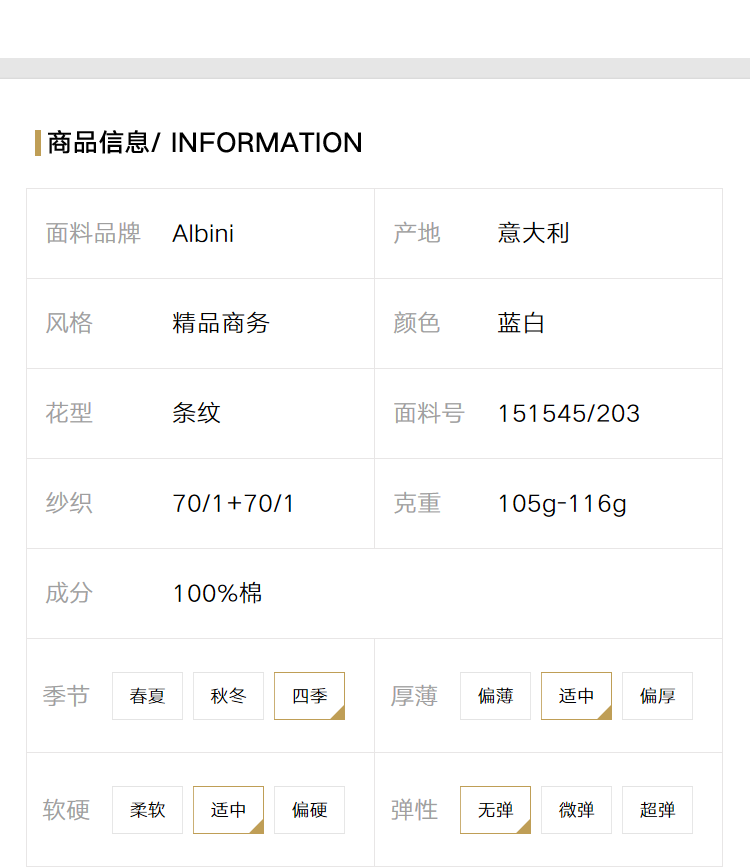
Task: Click the 100%棉 composition value
Action: point(217,593)
